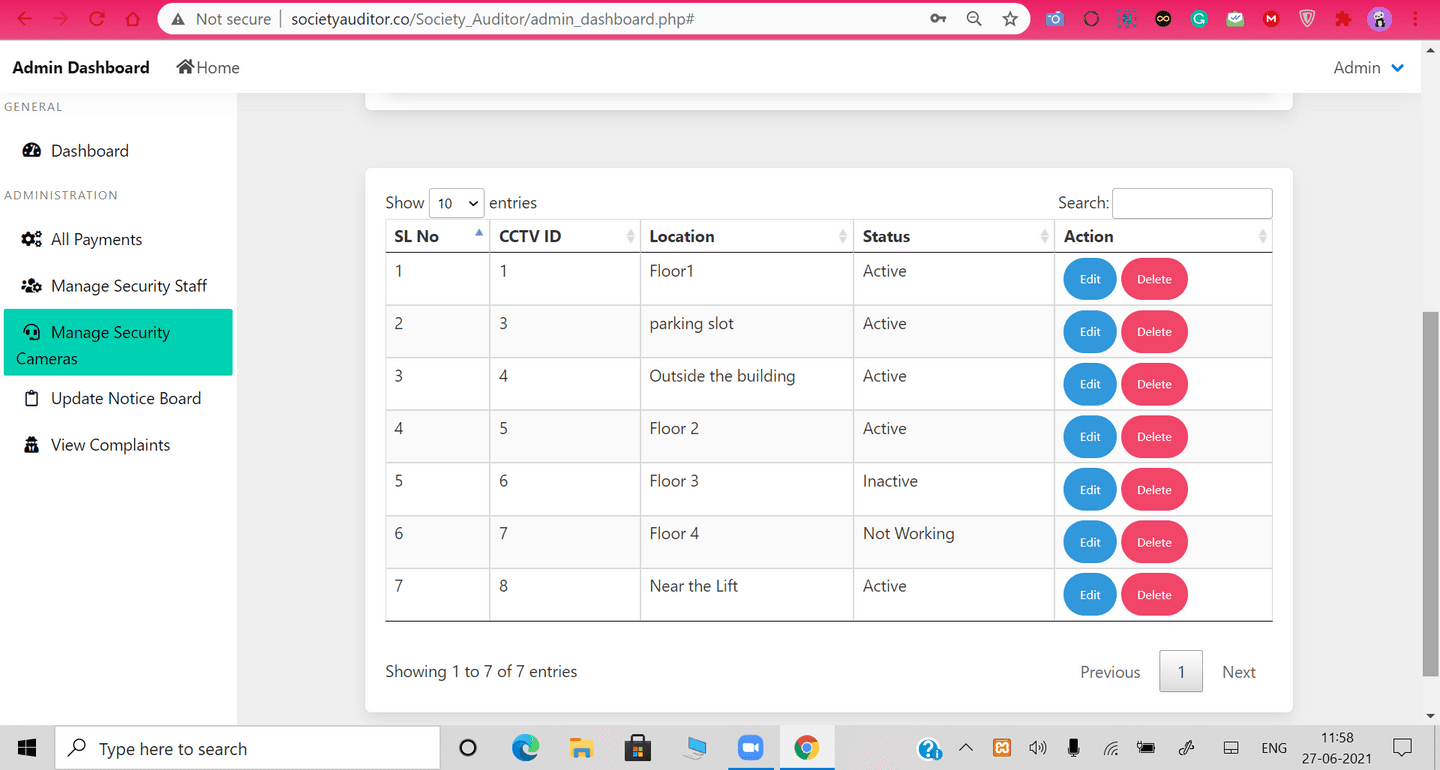
Task: Click the saved password key icon
Action: (x=938, y=19)
